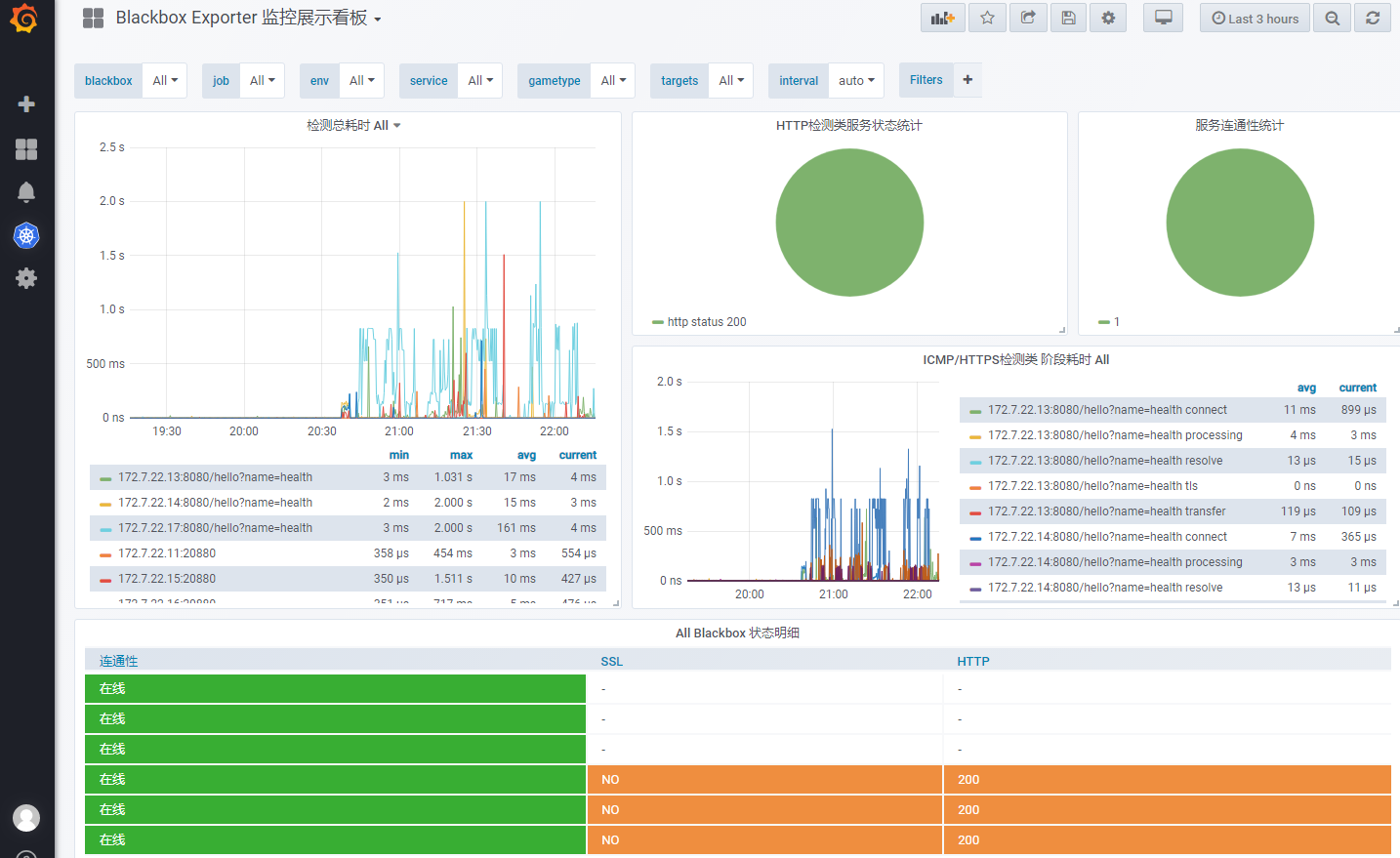Toggle 172.7.22.14 health processing series
This screenshot has width=1400, height=858.
(1115, 562)
